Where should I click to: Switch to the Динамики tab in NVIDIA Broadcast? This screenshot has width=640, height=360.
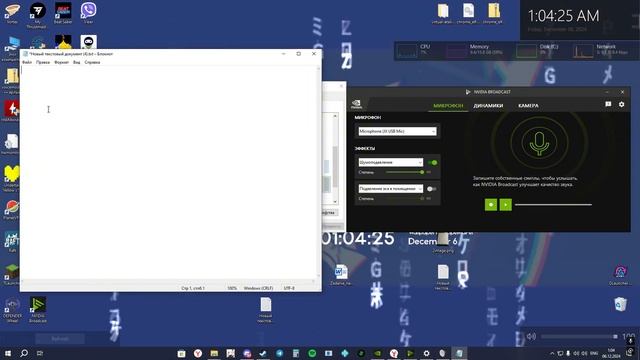[488, 106]
